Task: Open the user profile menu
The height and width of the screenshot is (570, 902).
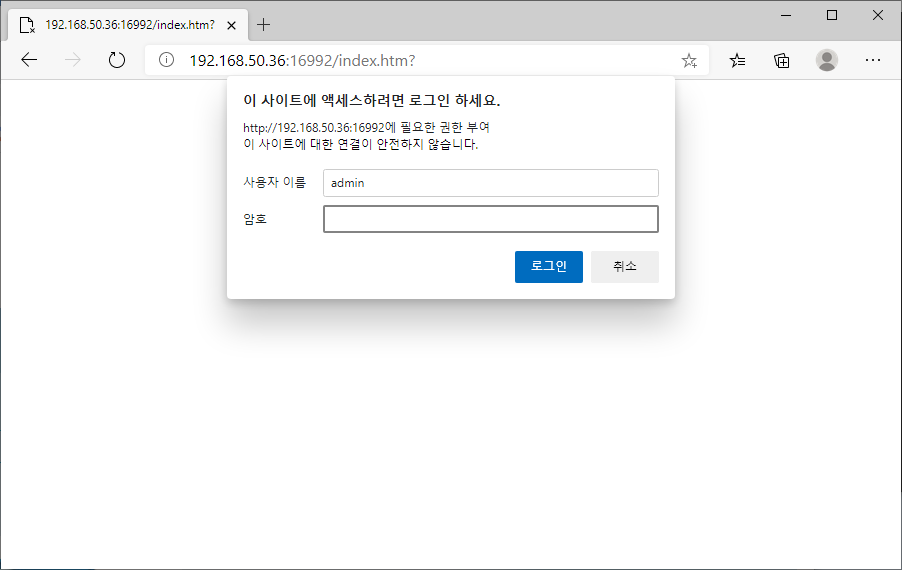Action: [x=827, y=60]
